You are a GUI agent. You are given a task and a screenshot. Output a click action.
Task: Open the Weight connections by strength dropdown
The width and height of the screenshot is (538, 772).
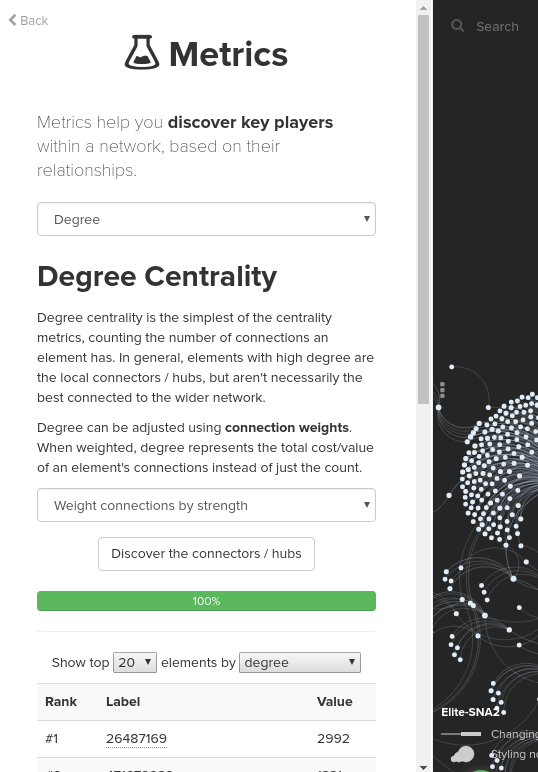point(206,505)
